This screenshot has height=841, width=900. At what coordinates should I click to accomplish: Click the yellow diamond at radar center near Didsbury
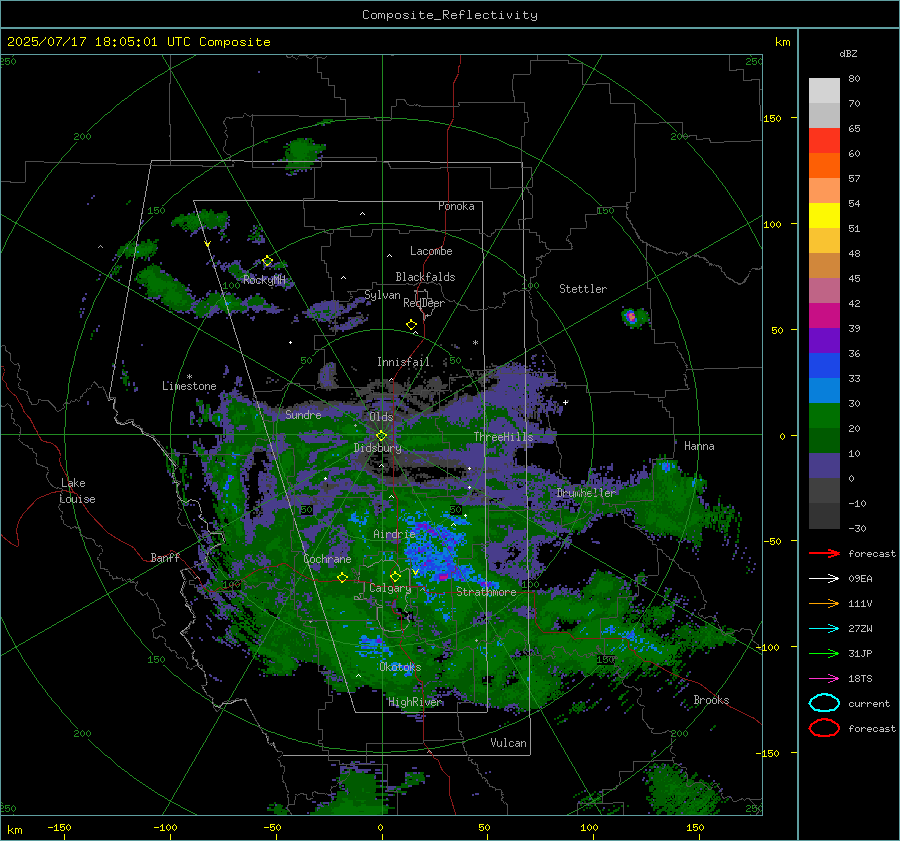[x=381, y=436]
